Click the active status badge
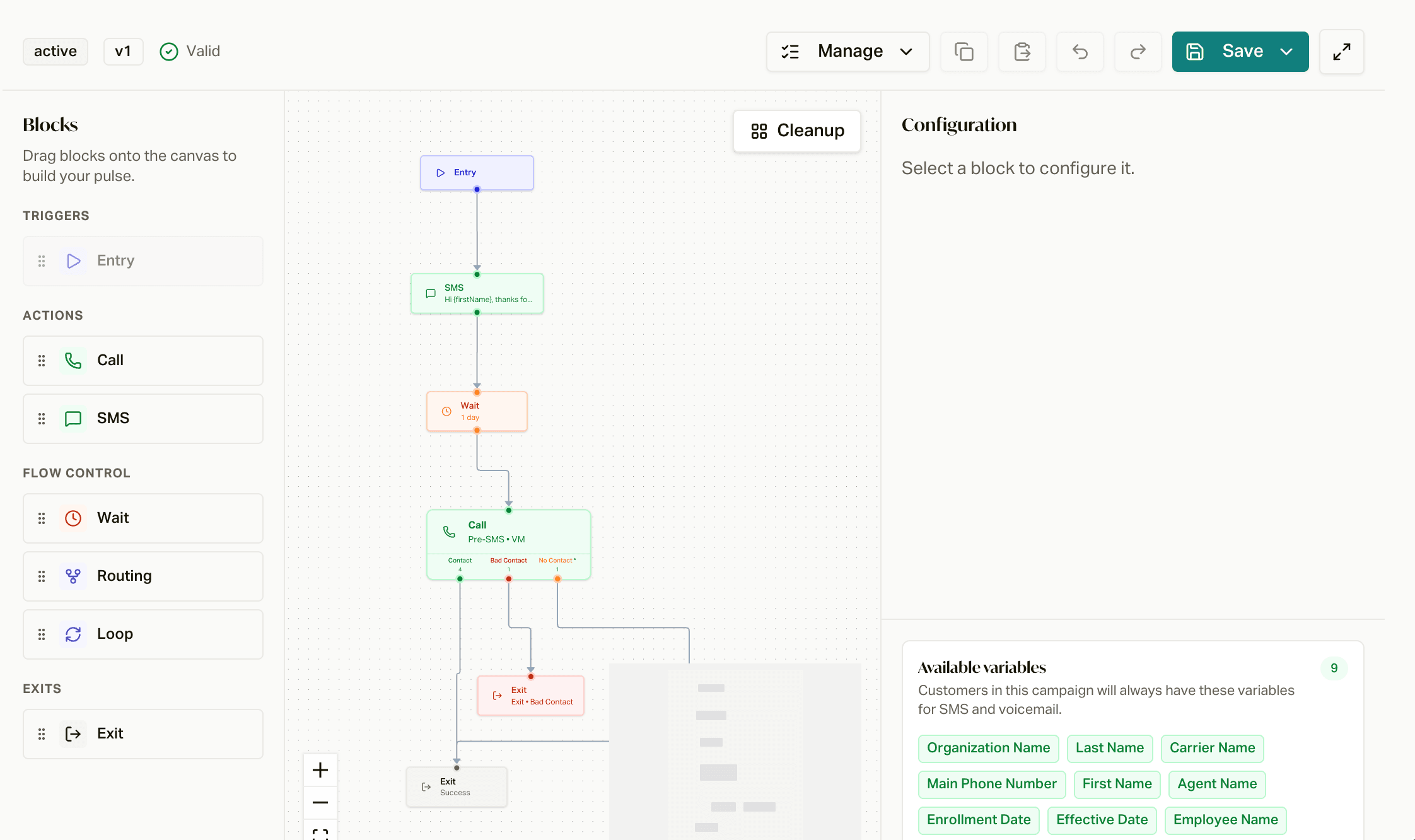Screen dimensions: 1415x840 pyautogui.click(x=55, y=52)
